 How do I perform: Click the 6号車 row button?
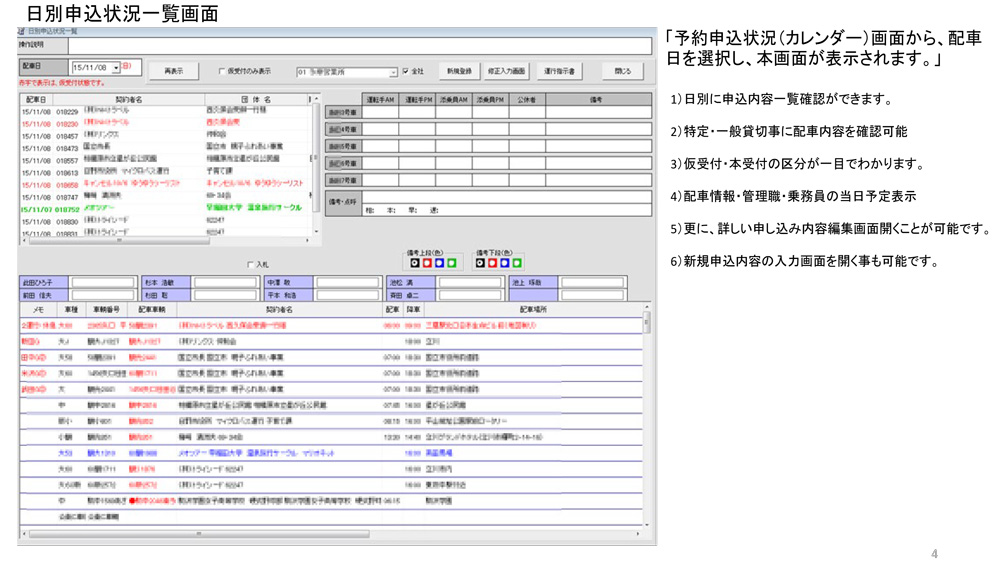pos(343,164)
